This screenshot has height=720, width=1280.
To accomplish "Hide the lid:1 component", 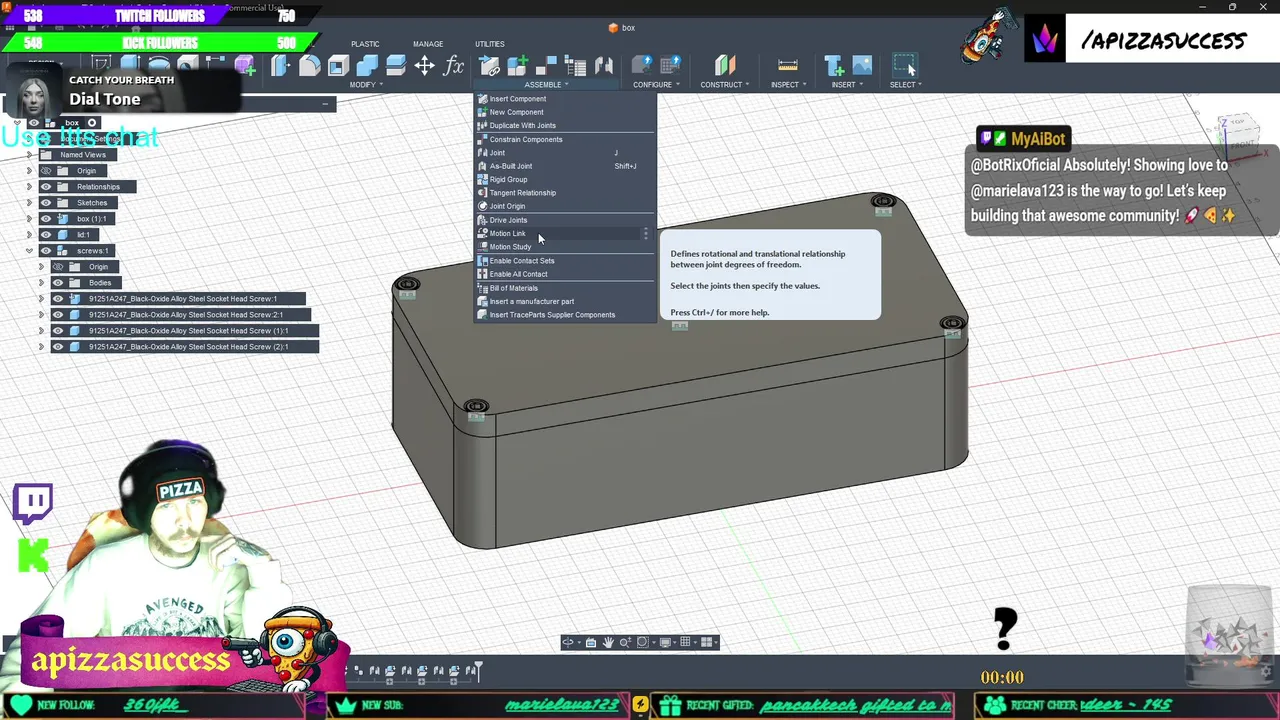I will click(46, 235).
